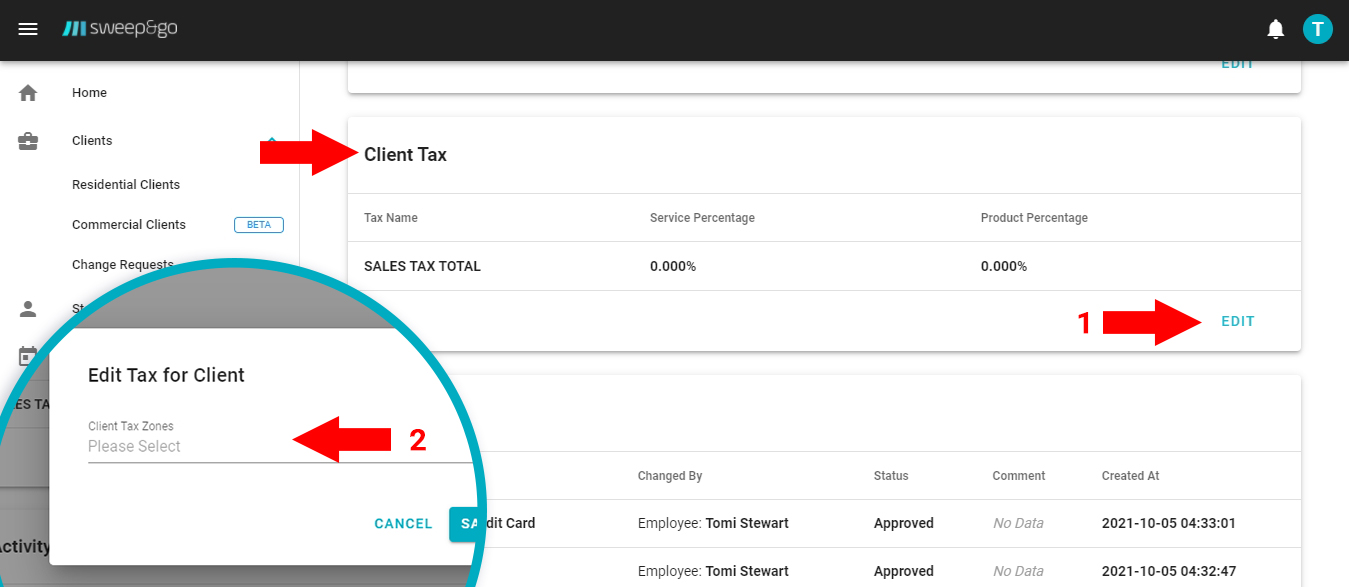Click the Staff person icon
1349x587 pixels.
click(27, 310)
